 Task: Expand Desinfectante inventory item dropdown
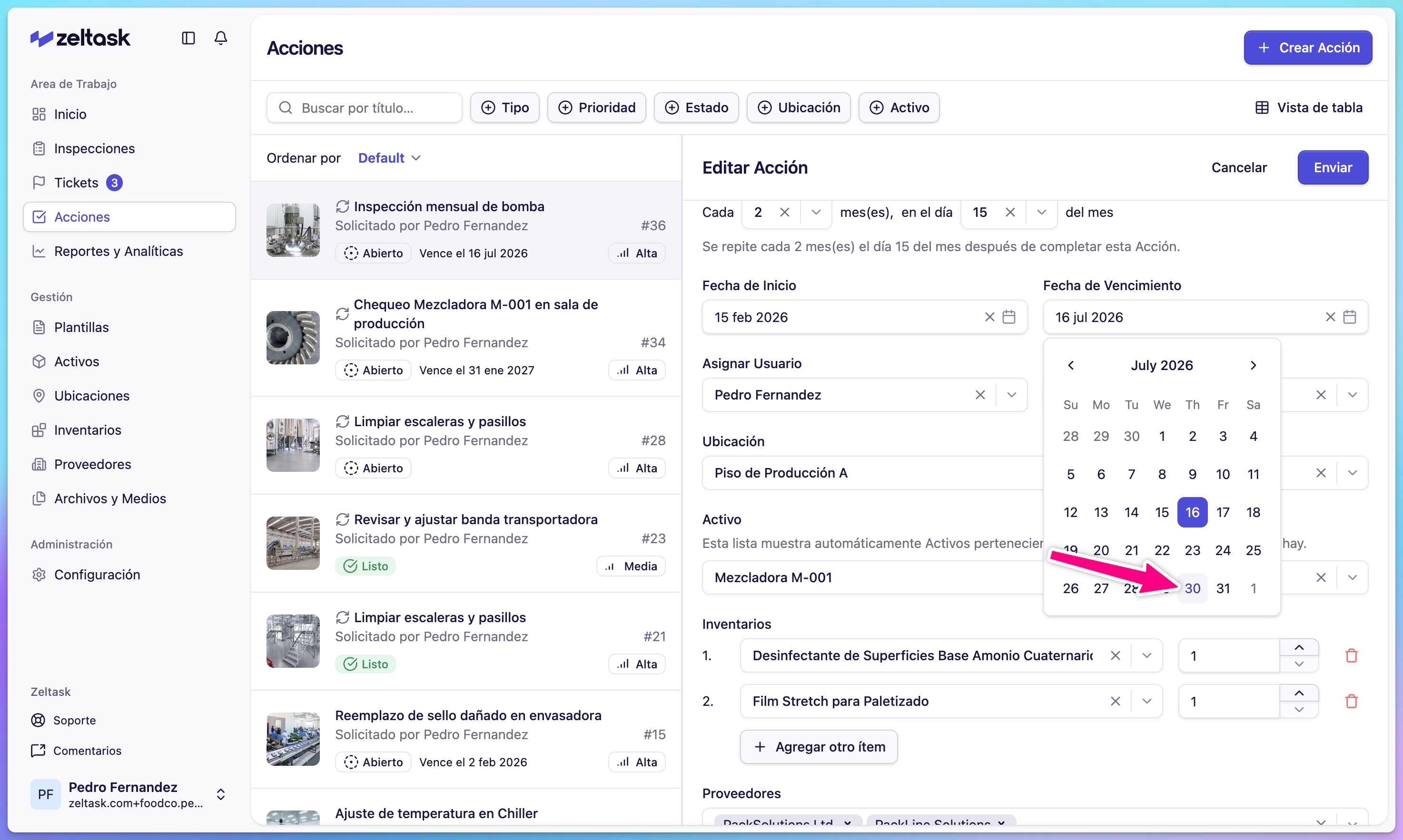[x=1146, y=655]
